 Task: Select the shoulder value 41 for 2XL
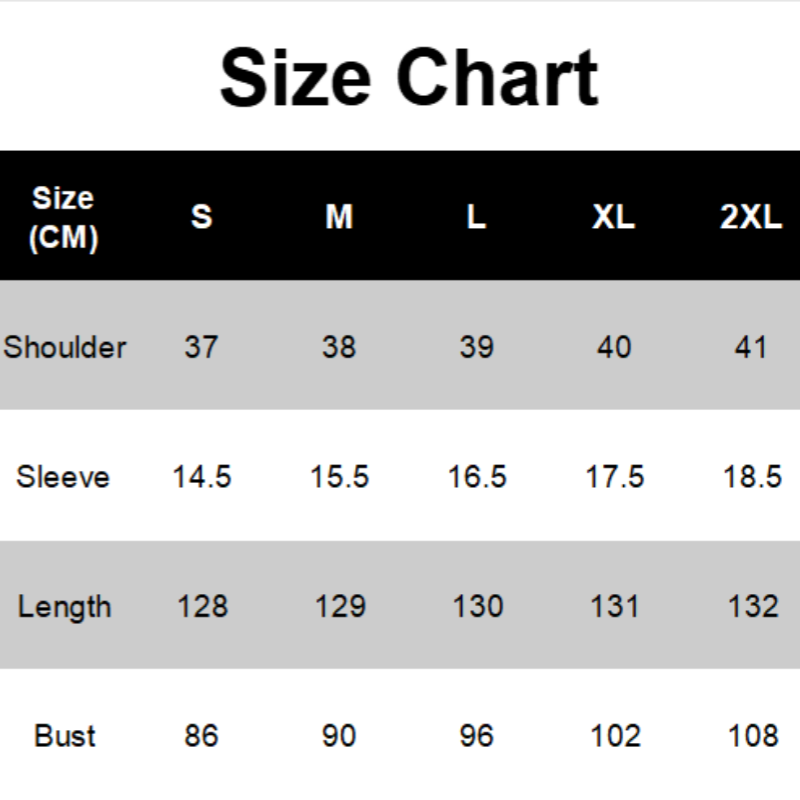751,347
